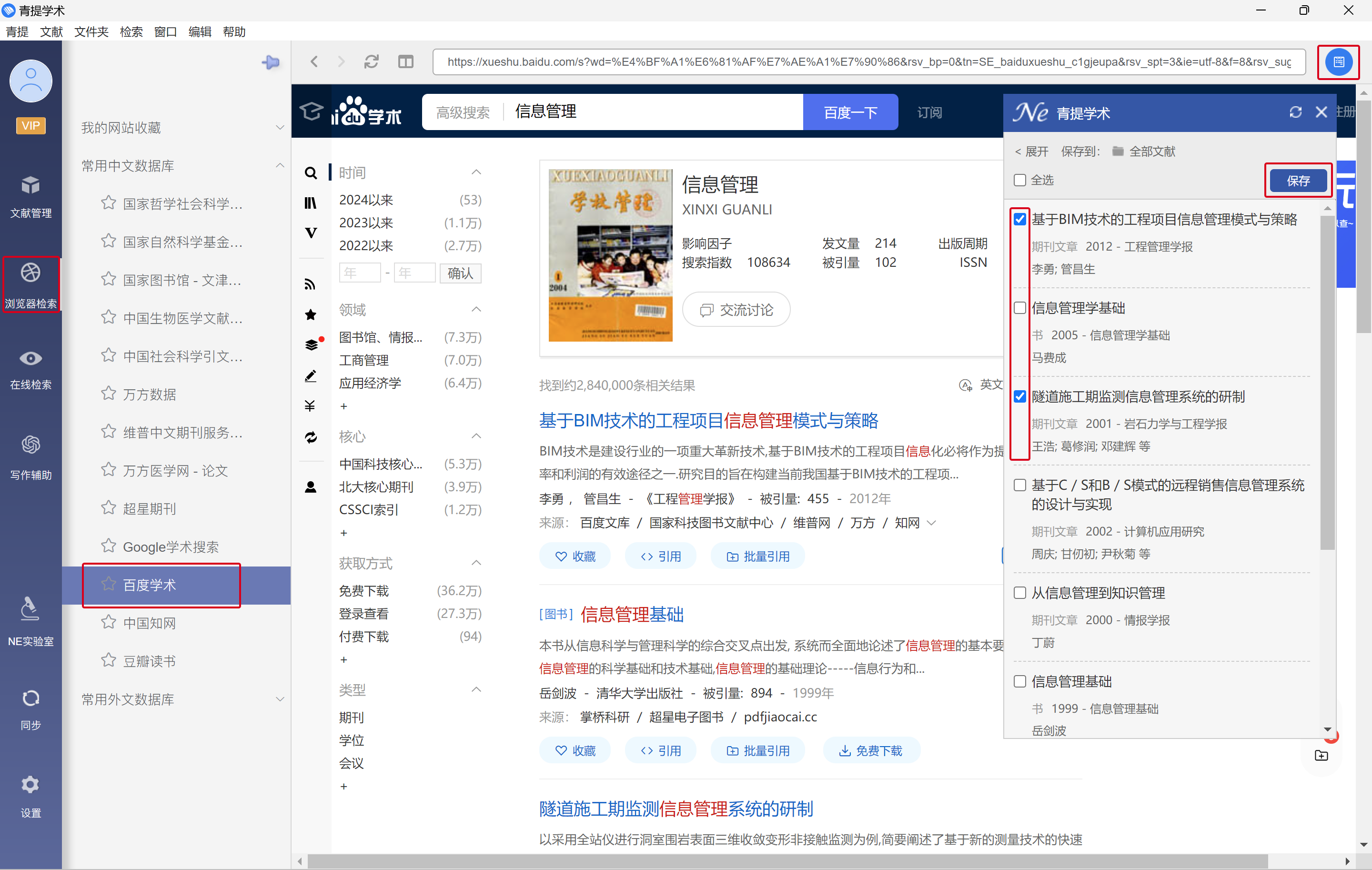Open 隧道施工期监测信息管理系统的研制 result link
The height and width of the screenshot is (870, 1372).
(676, 809)
